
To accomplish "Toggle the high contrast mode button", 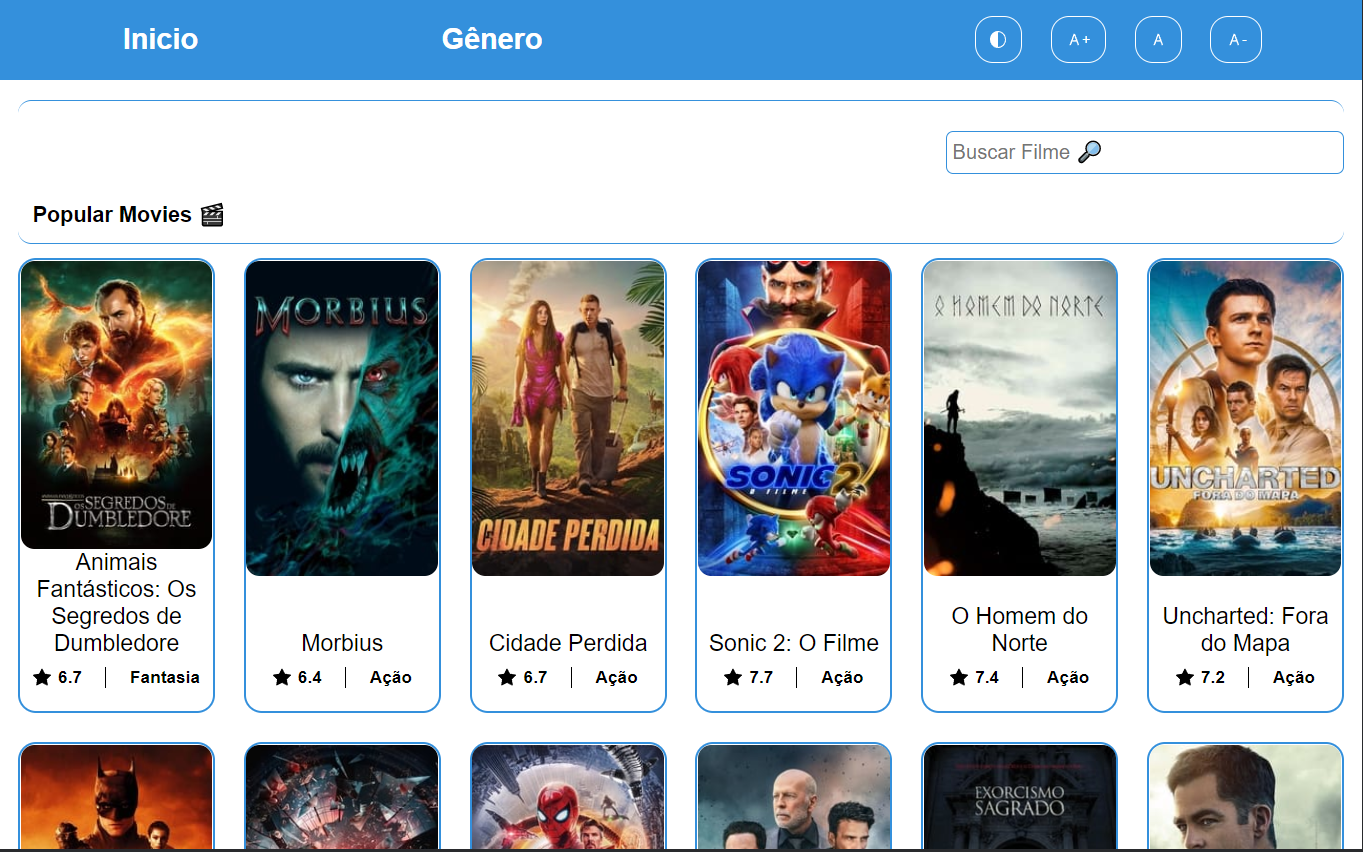I will coord(998,40).
